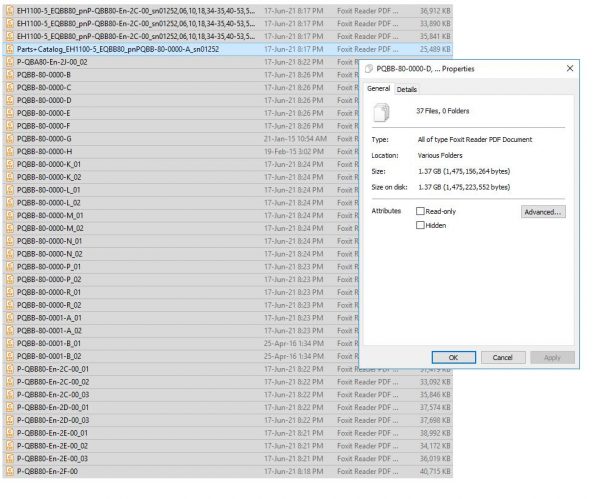The width and height of the screenshot is (600, 499).
Task: Enable the Read-only attribute checkbox
Action: [420, 211]
